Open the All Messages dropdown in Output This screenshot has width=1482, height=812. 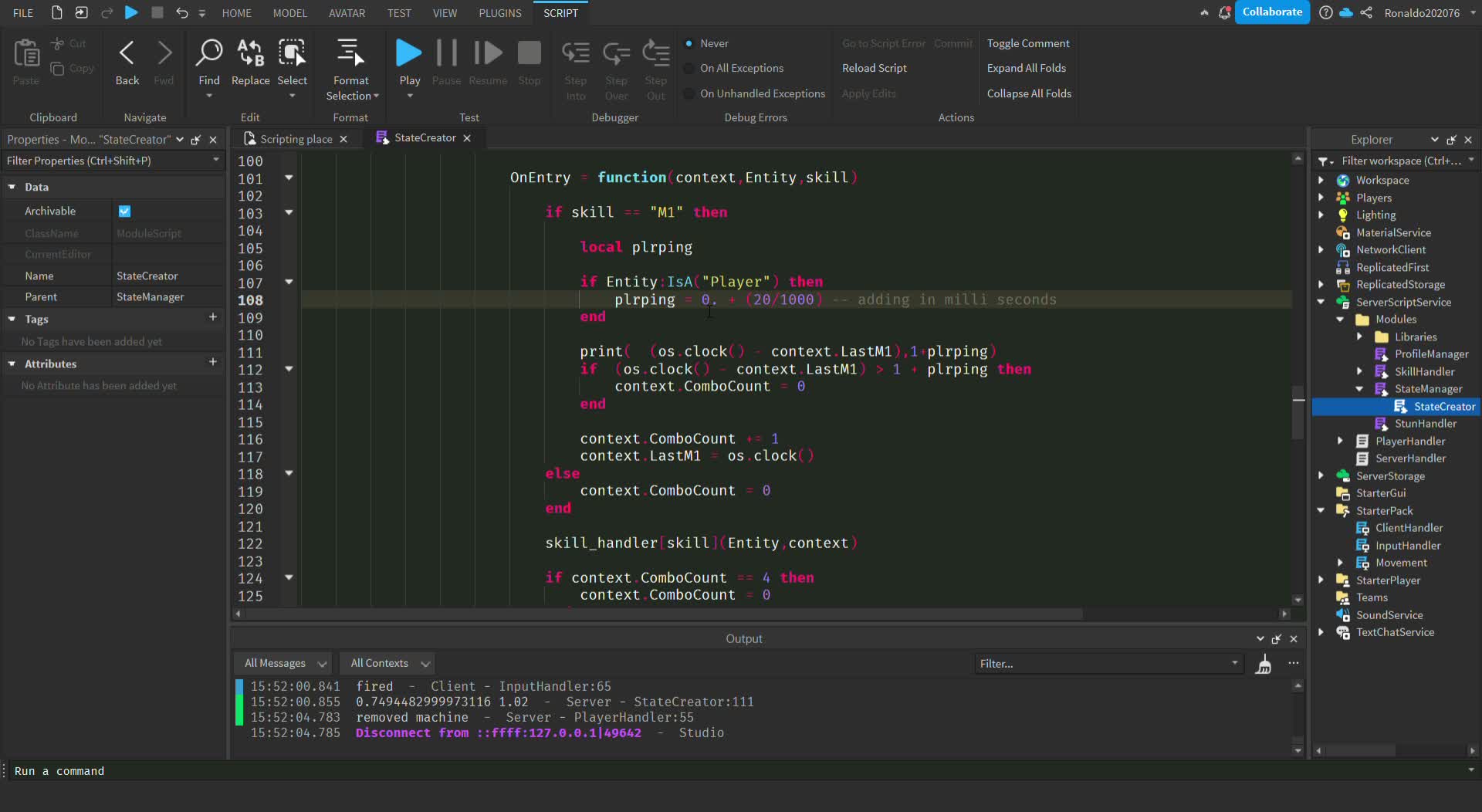(283, 663)
